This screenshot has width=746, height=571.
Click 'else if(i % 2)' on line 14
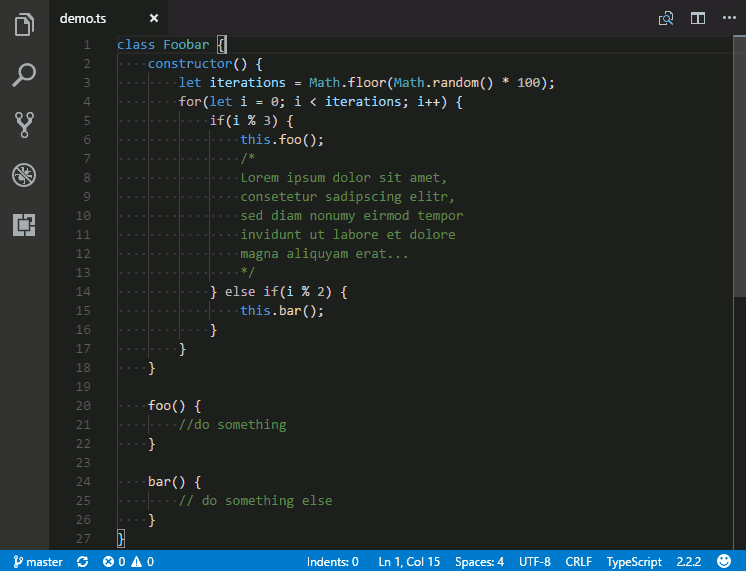click(278, 292)
